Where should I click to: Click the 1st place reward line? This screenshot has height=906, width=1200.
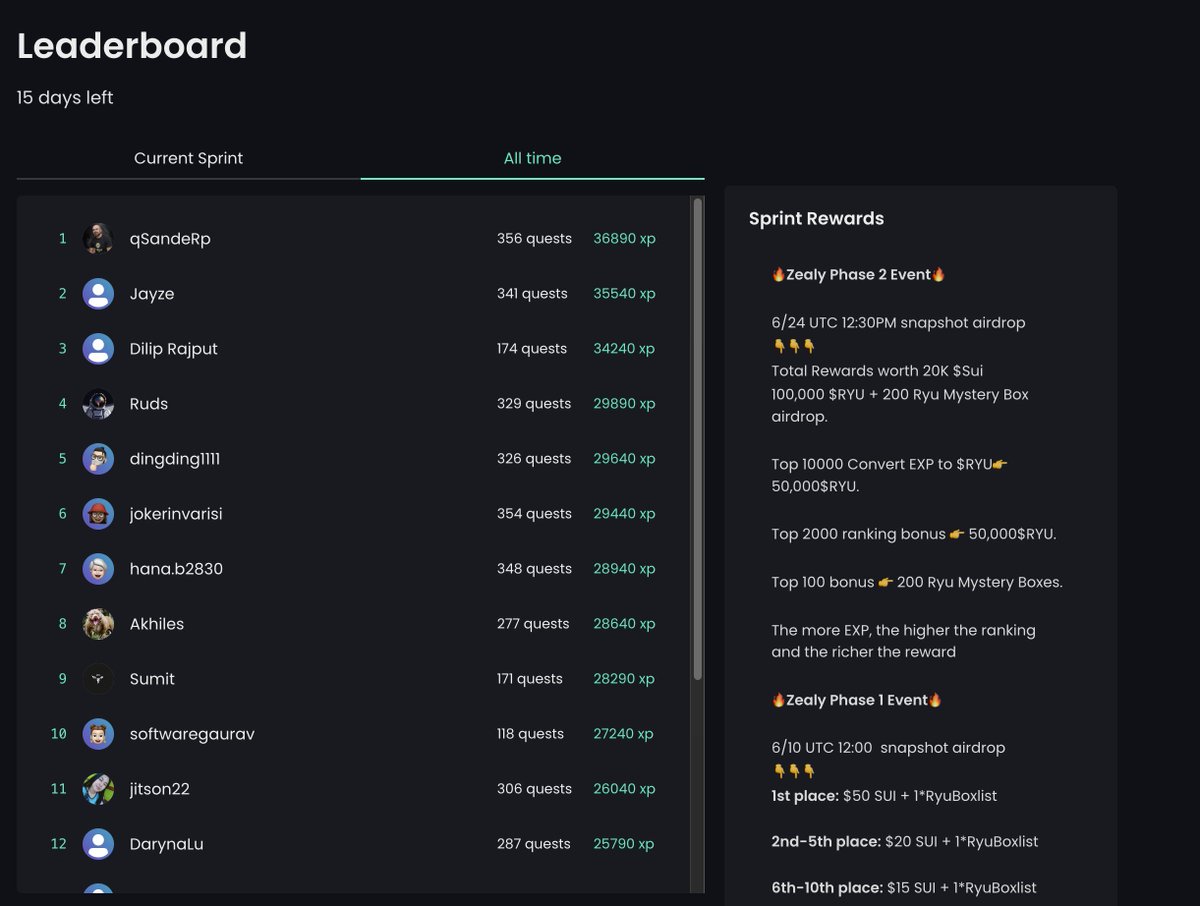[884, 796]
